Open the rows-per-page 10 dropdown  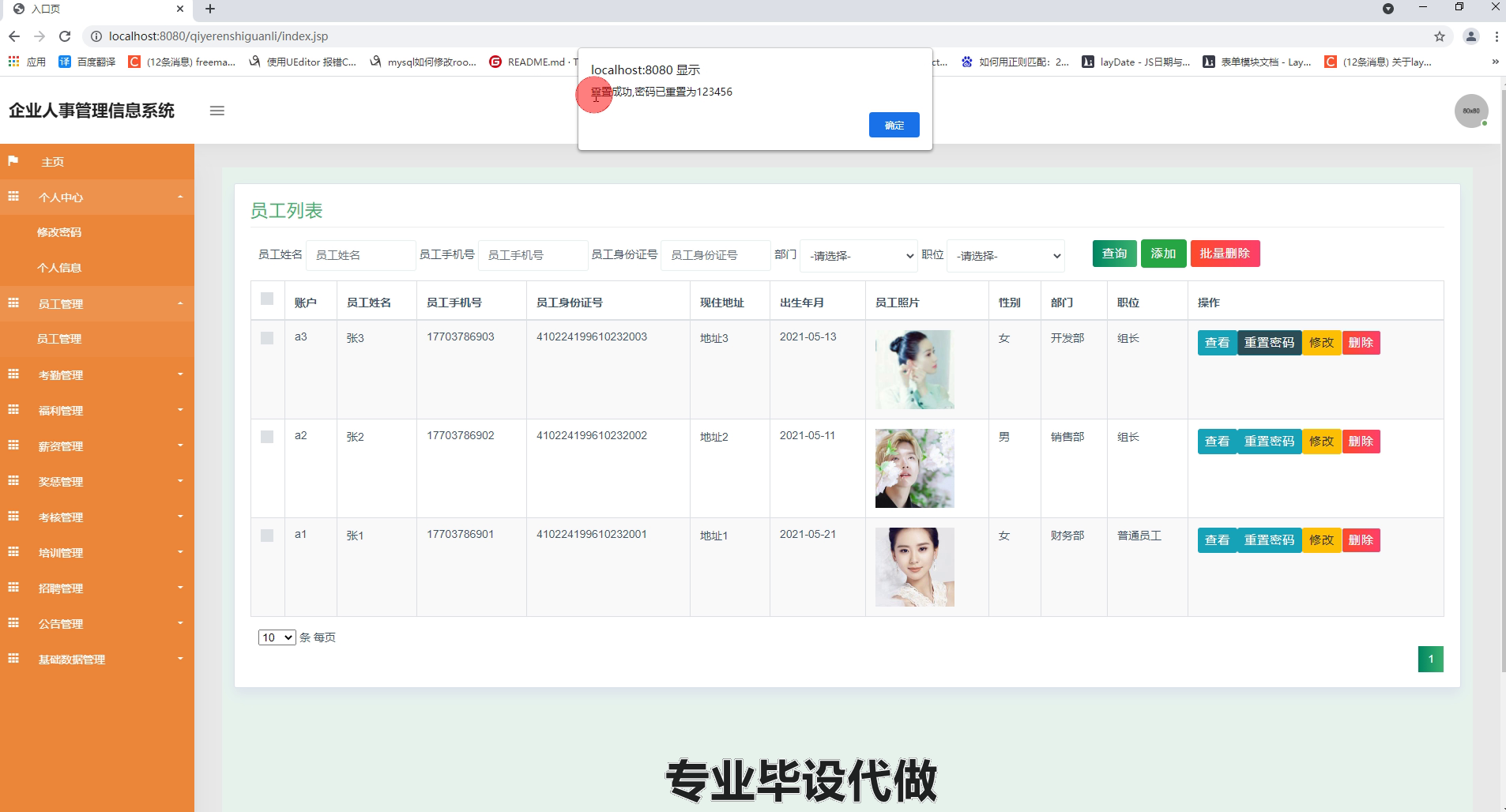tap(277, 637)
